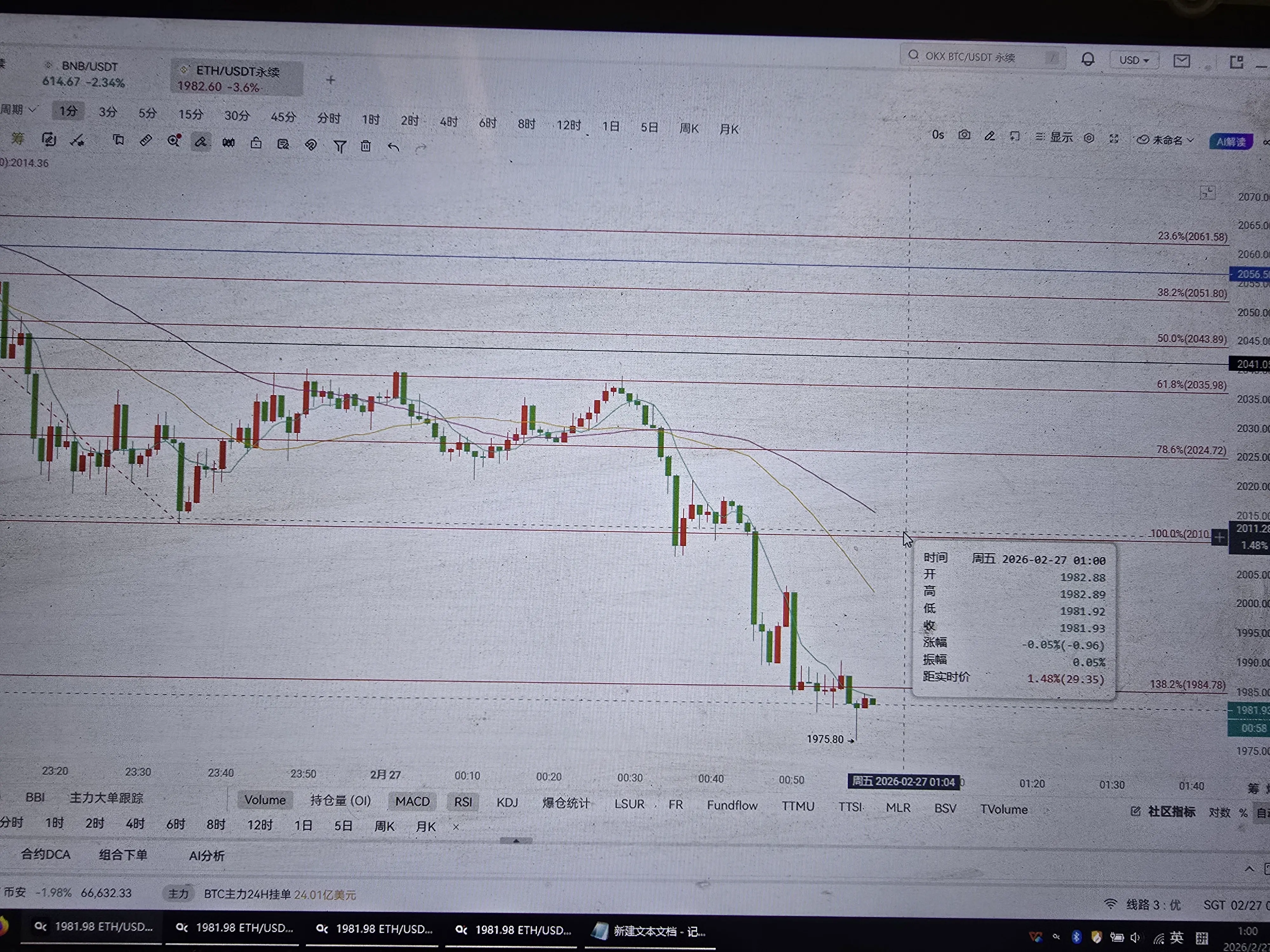
Task: Take a chart screenshot with camera icon
Action: click(964, 136)
